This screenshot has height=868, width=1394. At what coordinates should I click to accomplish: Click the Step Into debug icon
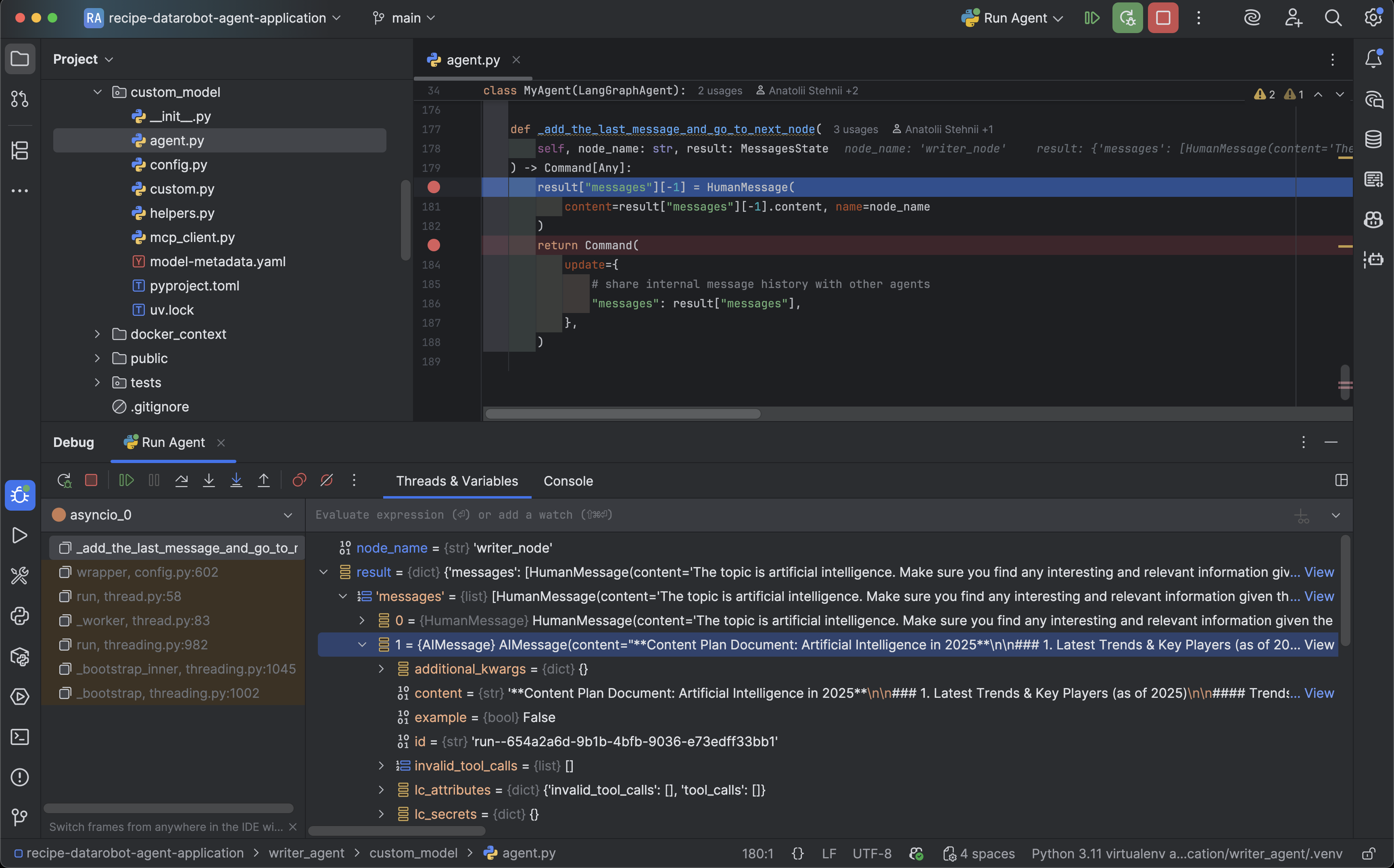[209, 480]
